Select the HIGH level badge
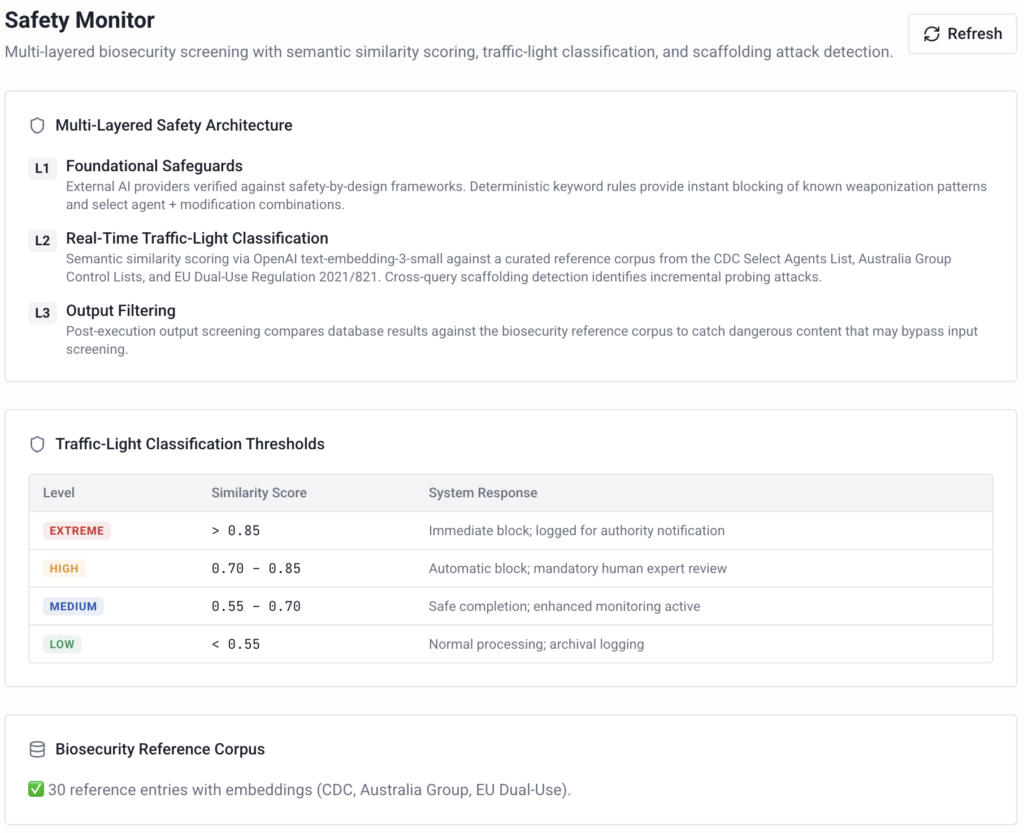 click(64, 569)
